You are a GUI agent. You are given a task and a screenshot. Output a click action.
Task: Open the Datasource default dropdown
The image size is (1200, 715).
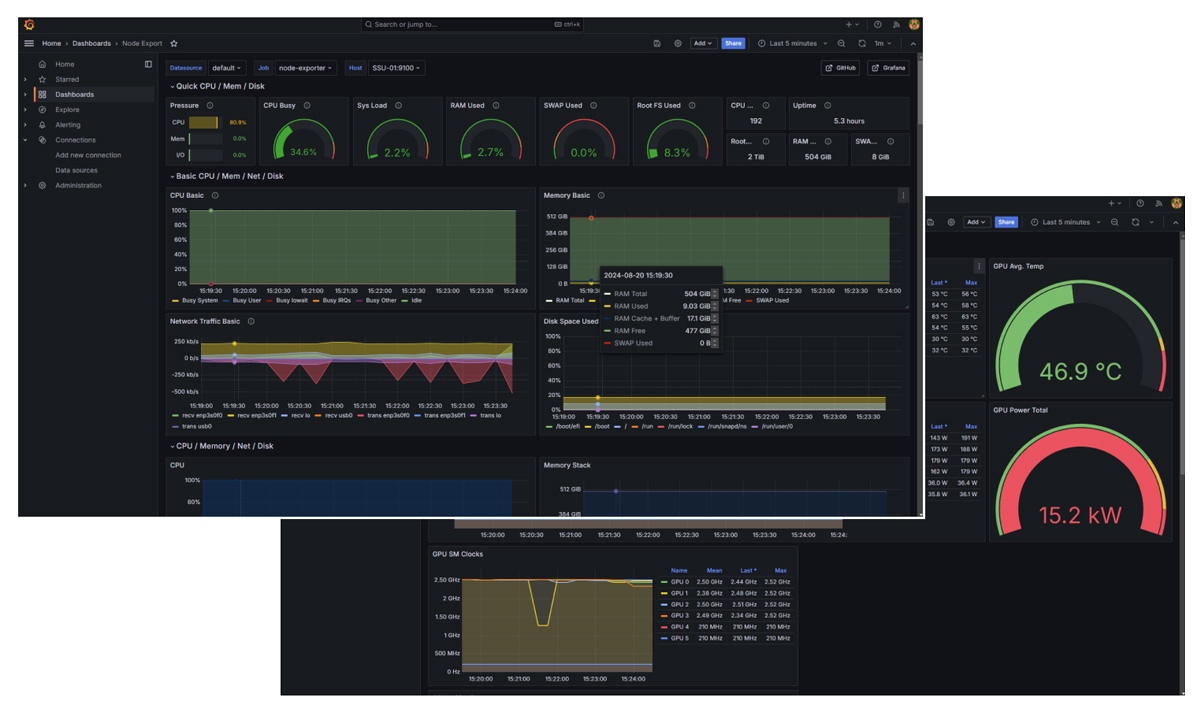[x=226, y=68]
